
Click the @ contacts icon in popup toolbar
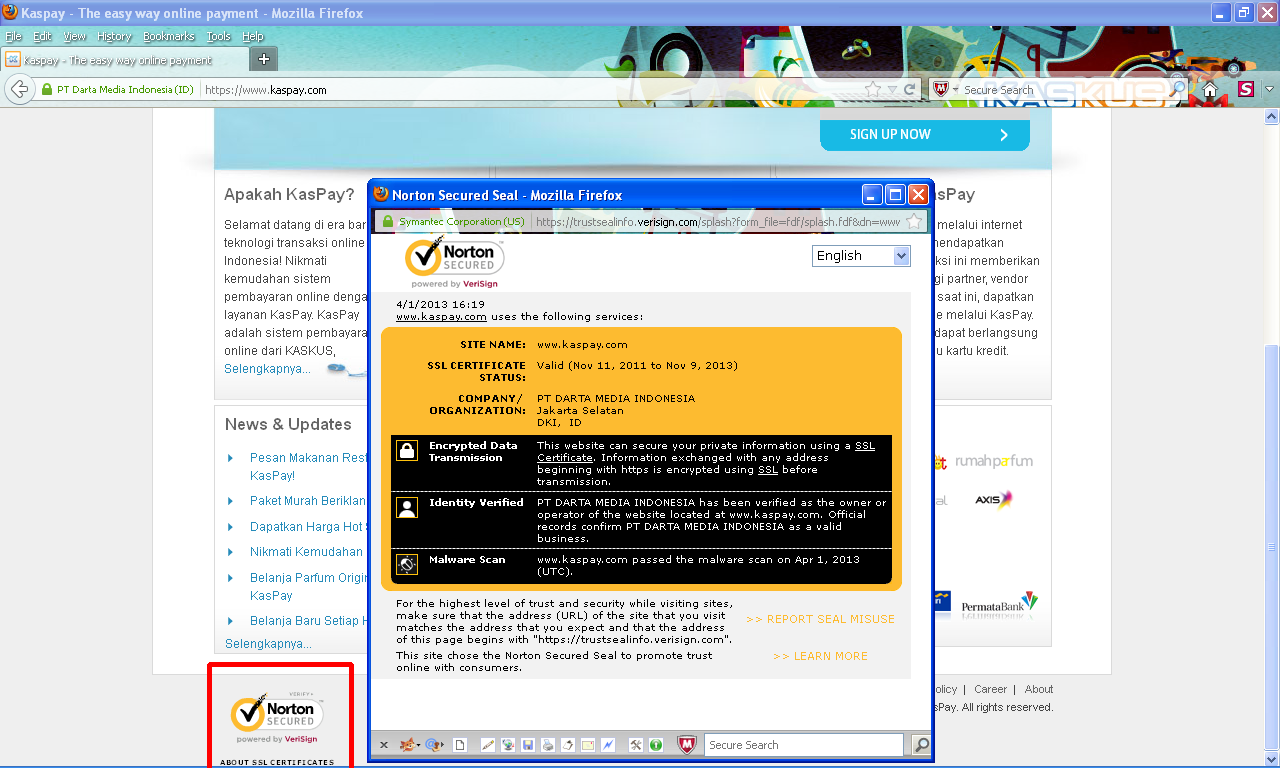432,745
